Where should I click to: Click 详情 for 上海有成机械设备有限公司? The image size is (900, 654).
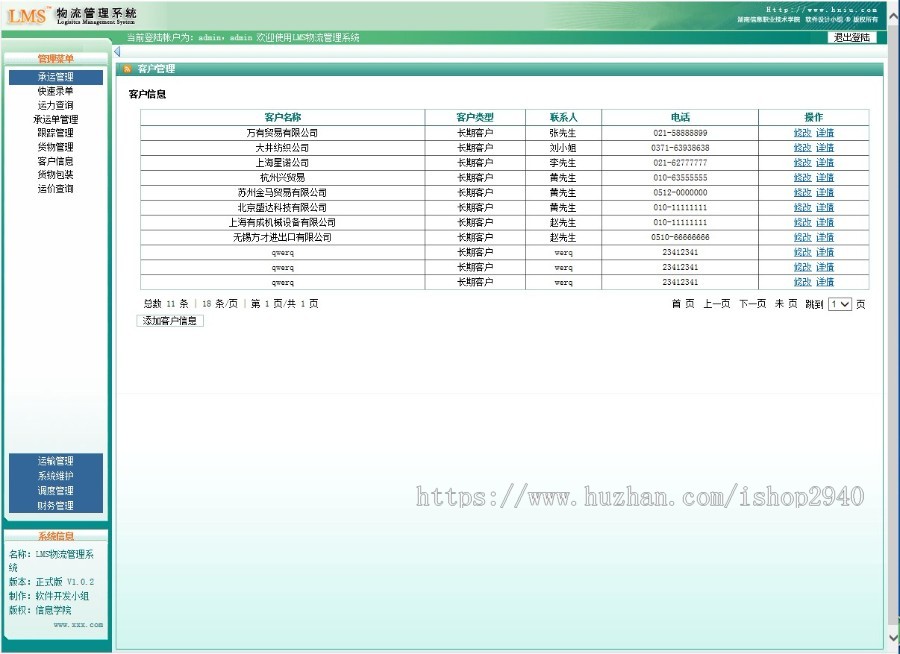tap(825, 222)
